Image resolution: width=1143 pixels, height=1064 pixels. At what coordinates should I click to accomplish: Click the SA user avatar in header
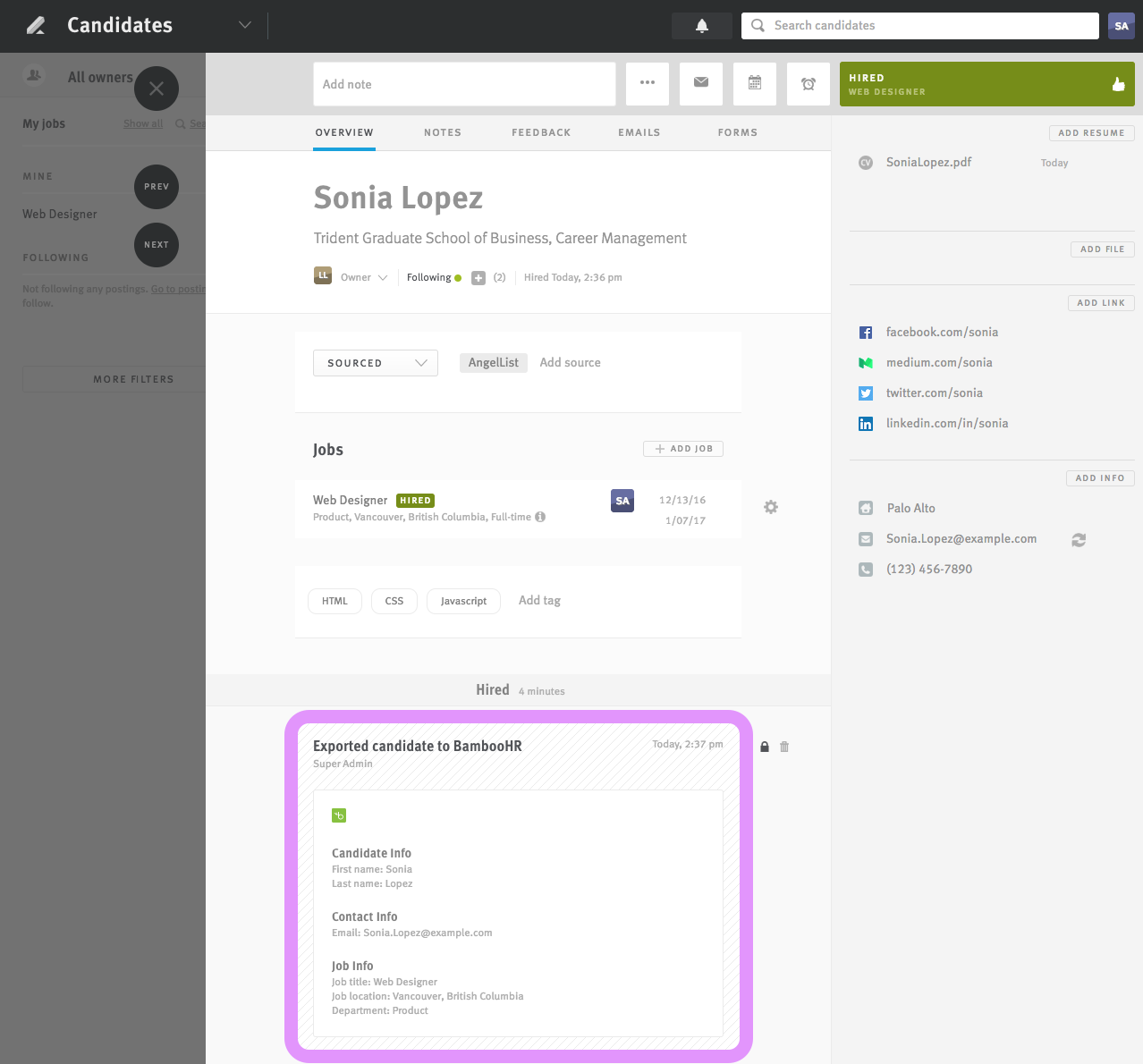(1122, 26)
